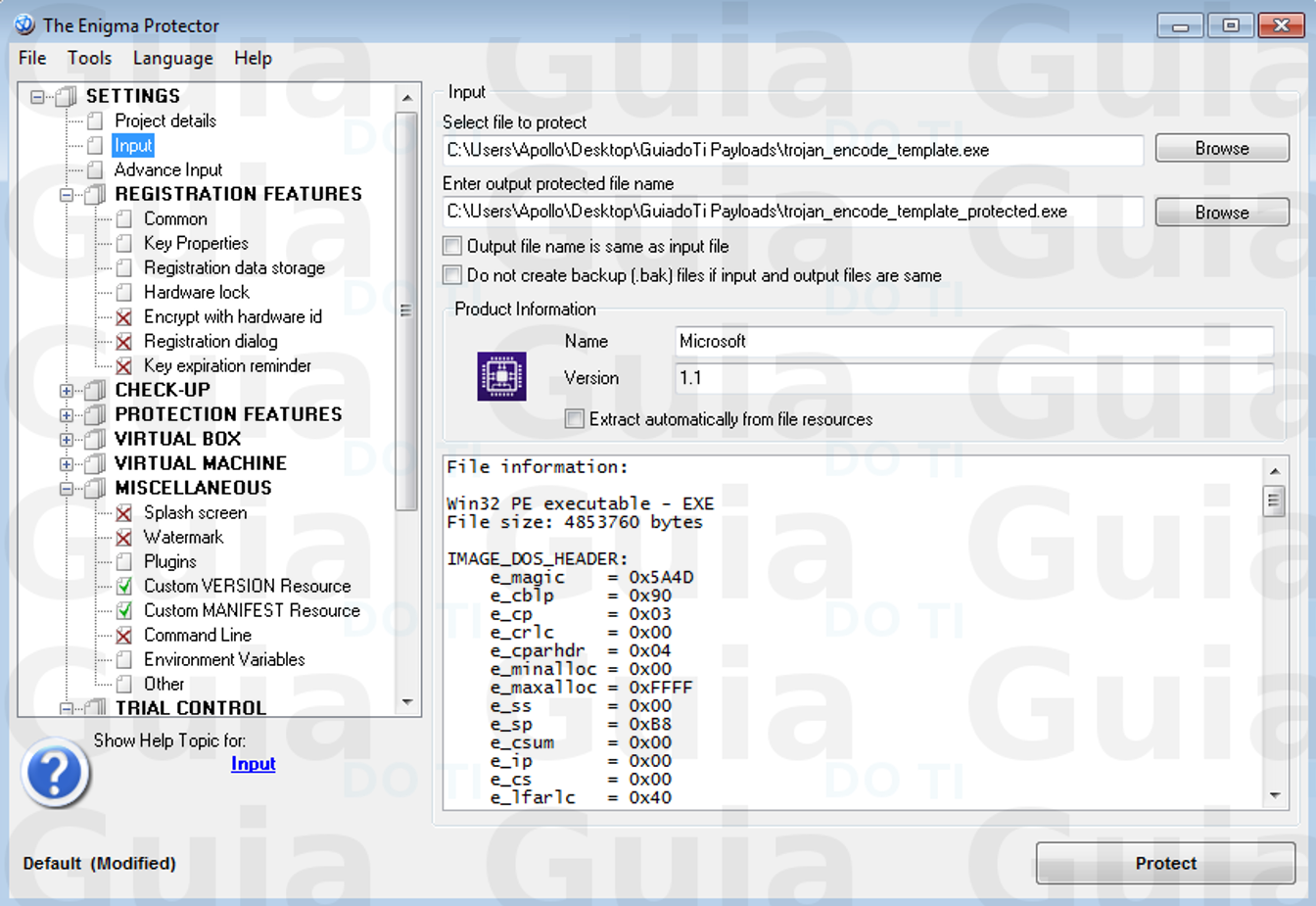Viewport: 1316px width, 906px height.
Task: Click the red X icon beside Command Line
Action: tap(124, 636)
